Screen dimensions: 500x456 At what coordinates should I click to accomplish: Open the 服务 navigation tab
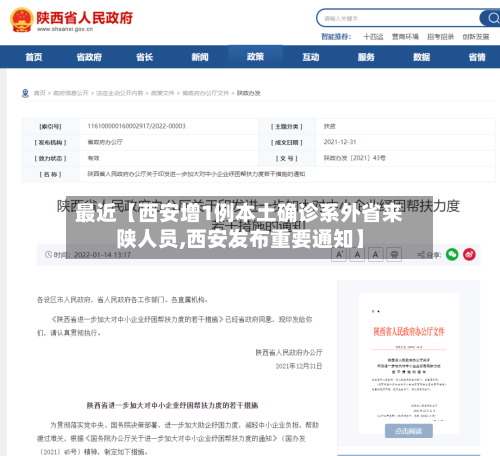[366, 57]
